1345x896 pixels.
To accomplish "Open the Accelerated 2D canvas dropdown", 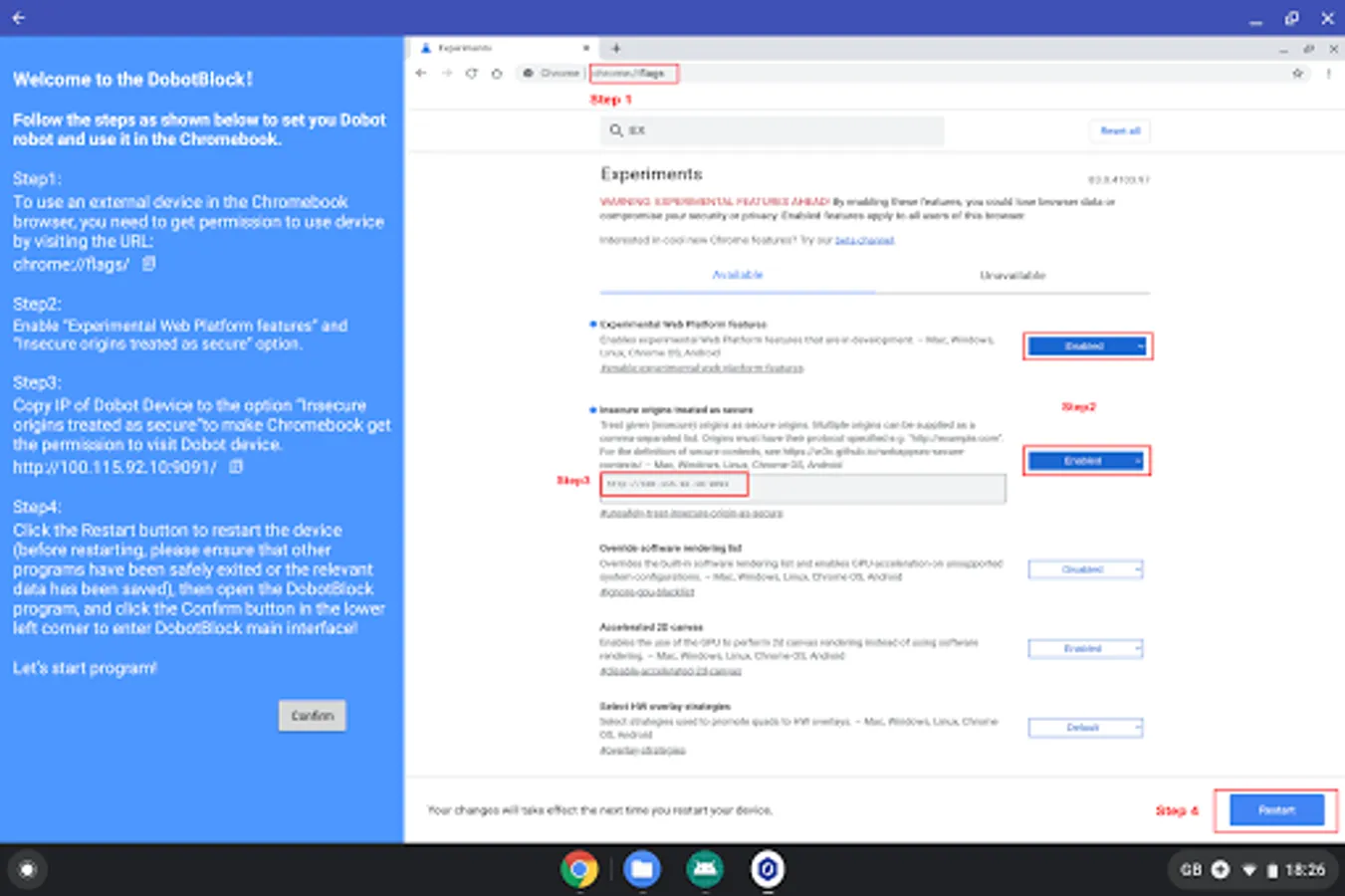I will coord(1085,648).
